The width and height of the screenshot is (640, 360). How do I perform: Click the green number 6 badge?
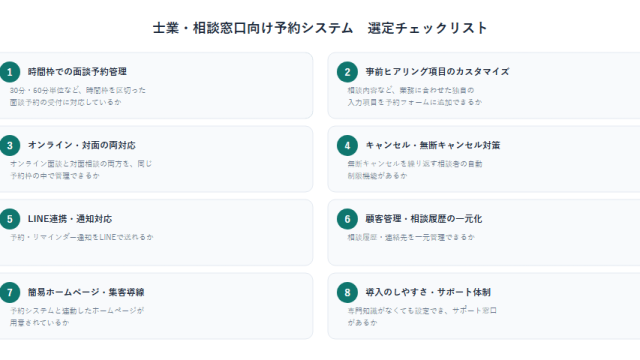[347, 219]
